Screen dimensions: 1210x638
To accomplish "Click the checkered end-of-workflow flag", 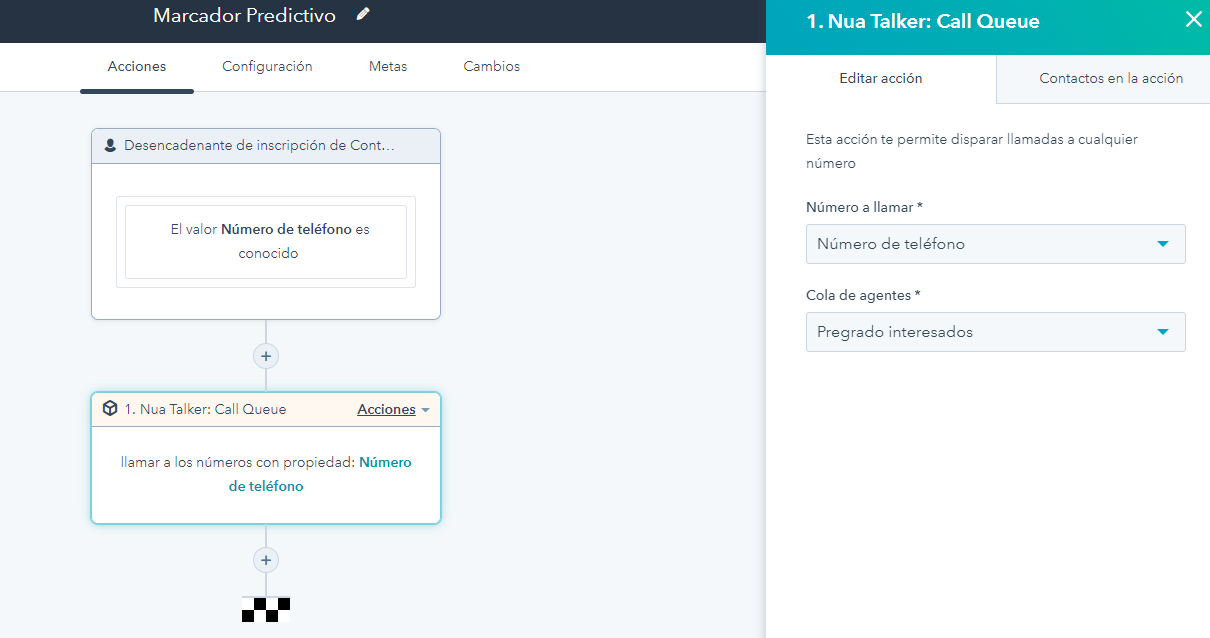I will pyautogui.click(x=266, y=610).
